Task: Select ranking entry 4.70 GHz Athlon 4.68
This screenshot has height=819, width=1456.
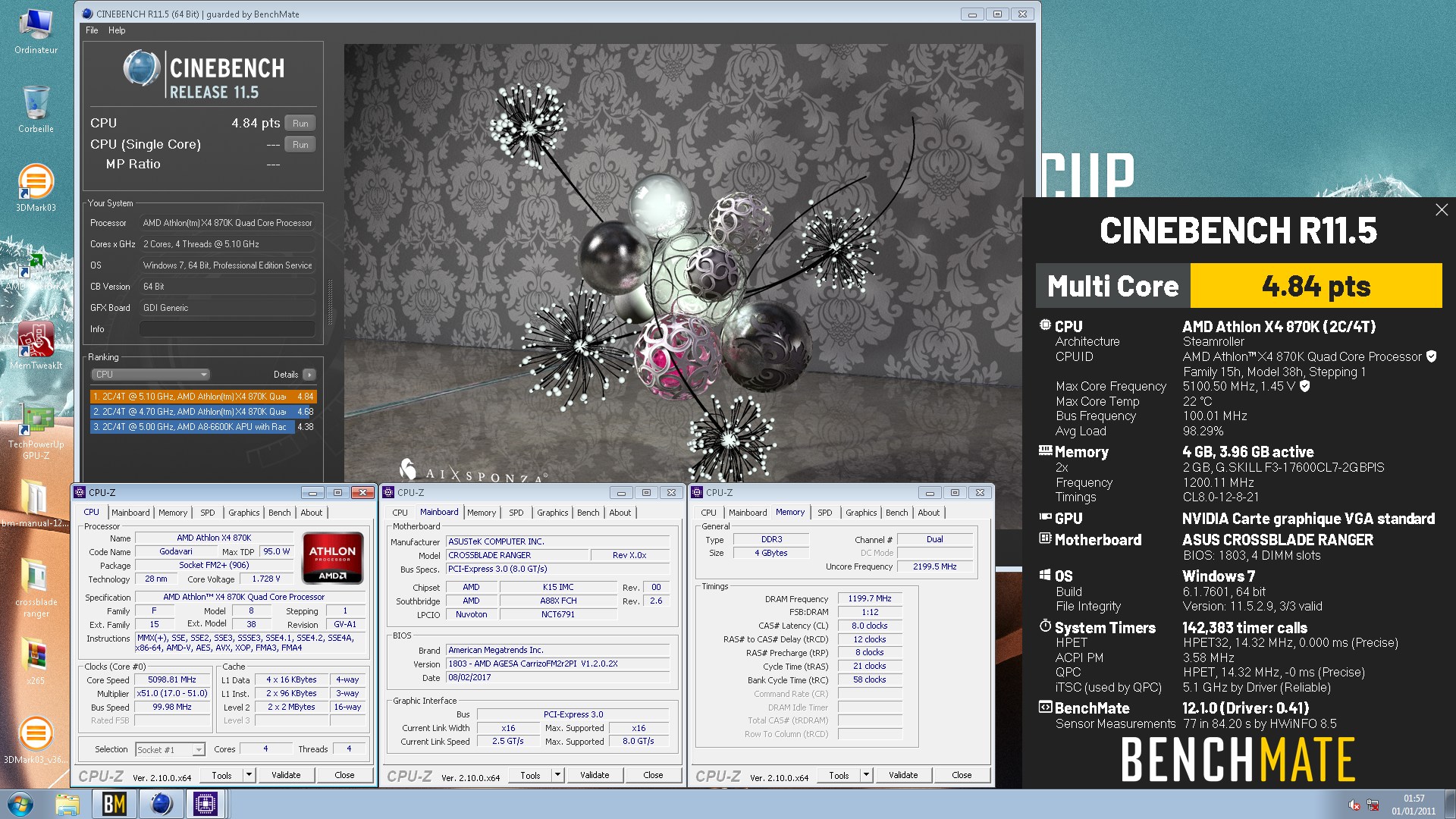Action: pos(203,412)
